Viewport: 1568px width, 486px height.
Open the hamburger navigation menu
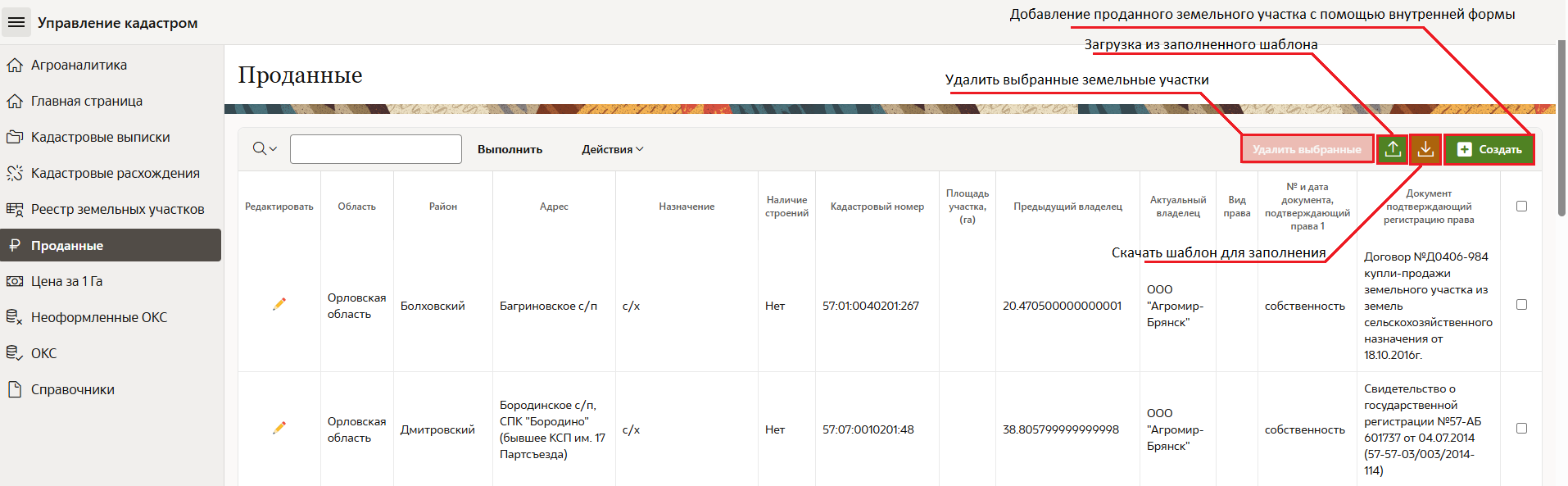point(16,22)
